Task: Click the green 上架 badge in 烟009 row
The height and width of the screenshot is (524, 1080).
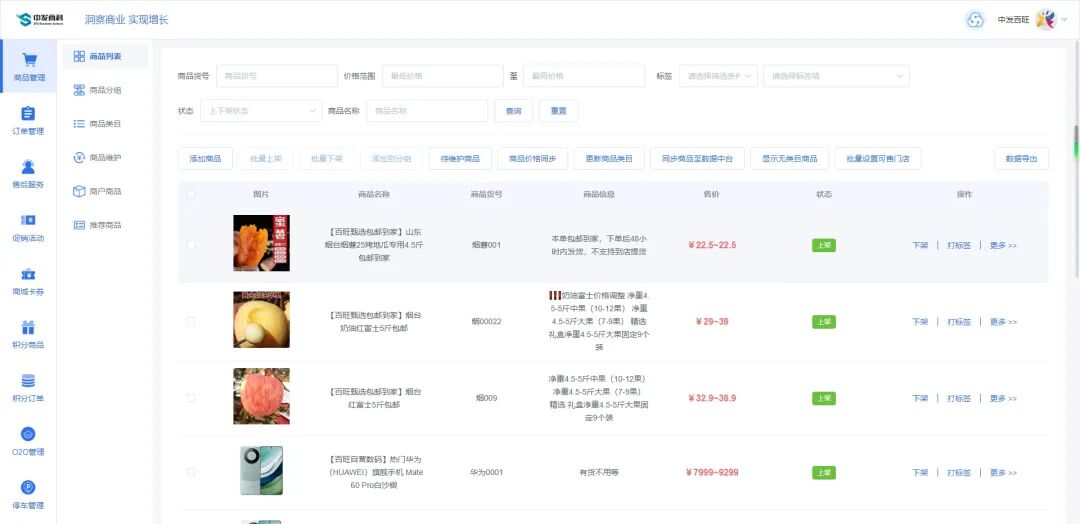Action: click(824, 398)
